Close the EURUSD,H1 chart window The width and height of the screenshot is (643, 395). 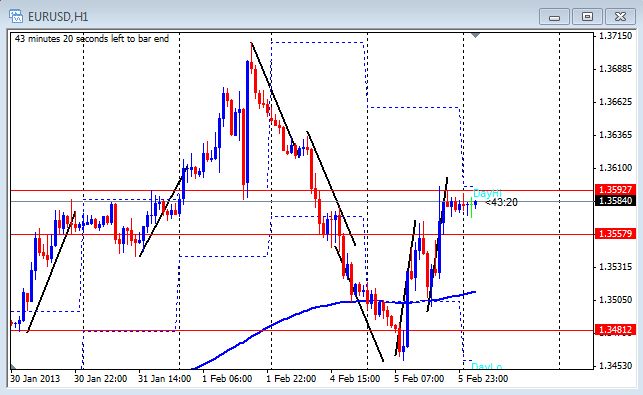tap(620, 17)
